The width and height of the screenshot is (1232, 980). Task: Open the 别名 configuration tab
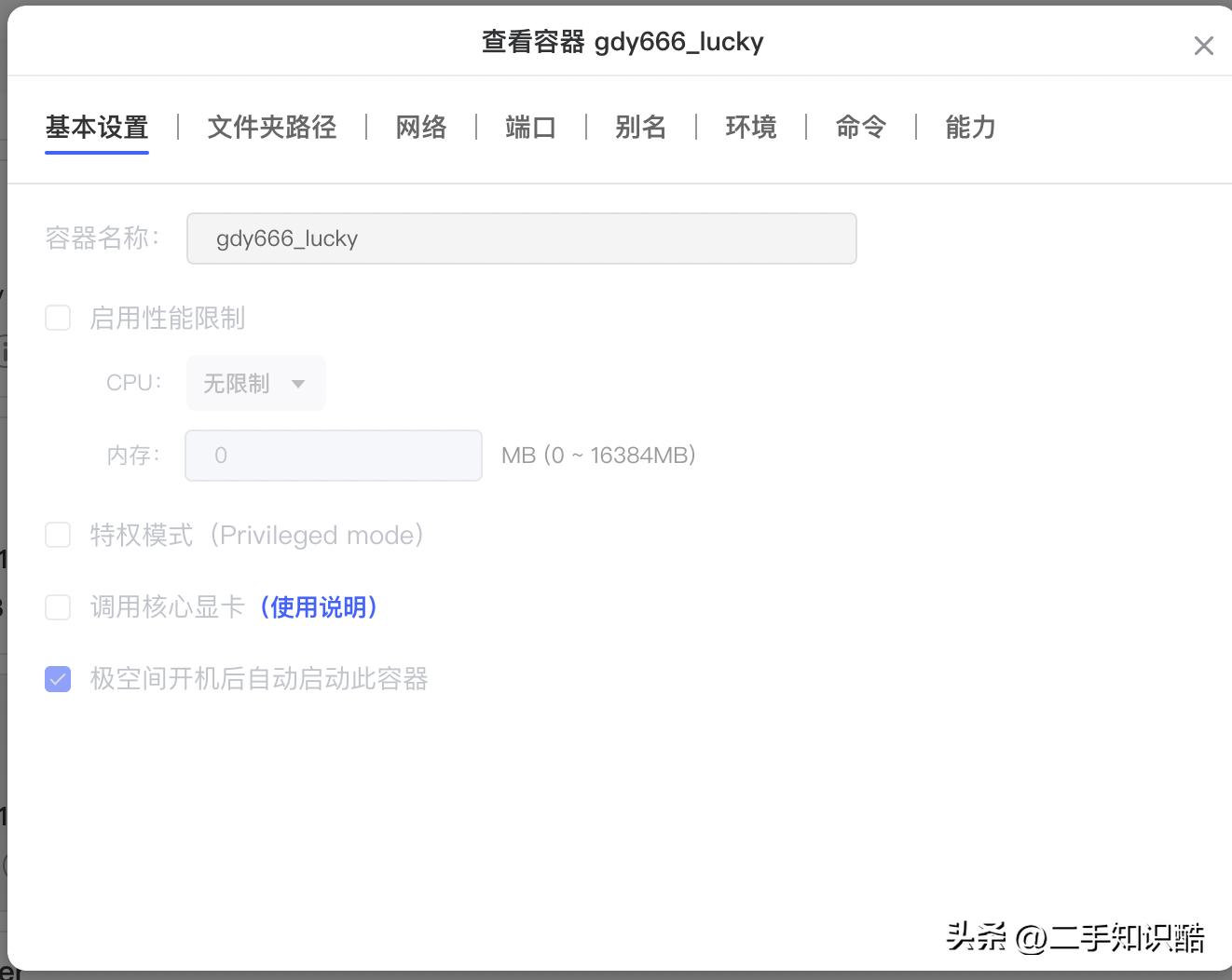(x=640, y=128)
